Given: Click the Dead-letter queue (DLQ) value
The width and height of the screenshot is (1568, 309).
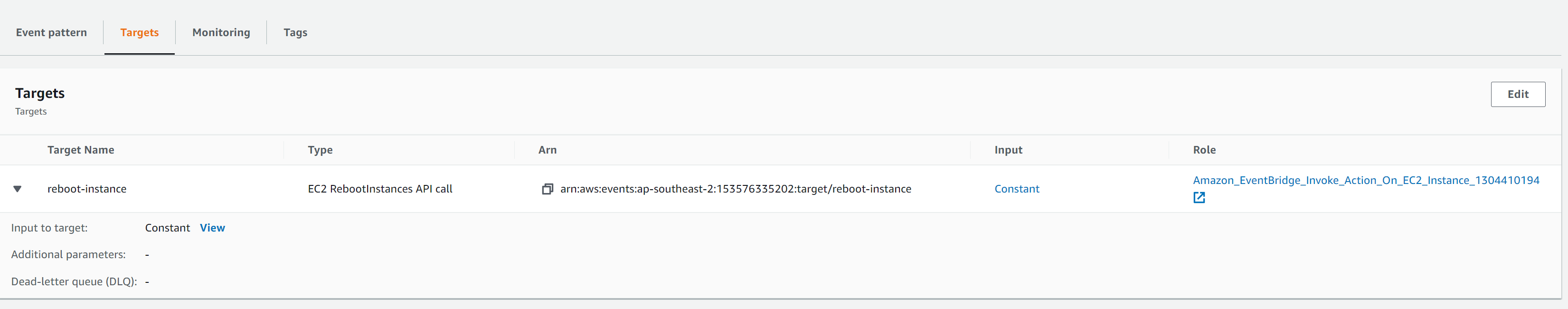Looking at the screenshot, I should coord(146,281).
